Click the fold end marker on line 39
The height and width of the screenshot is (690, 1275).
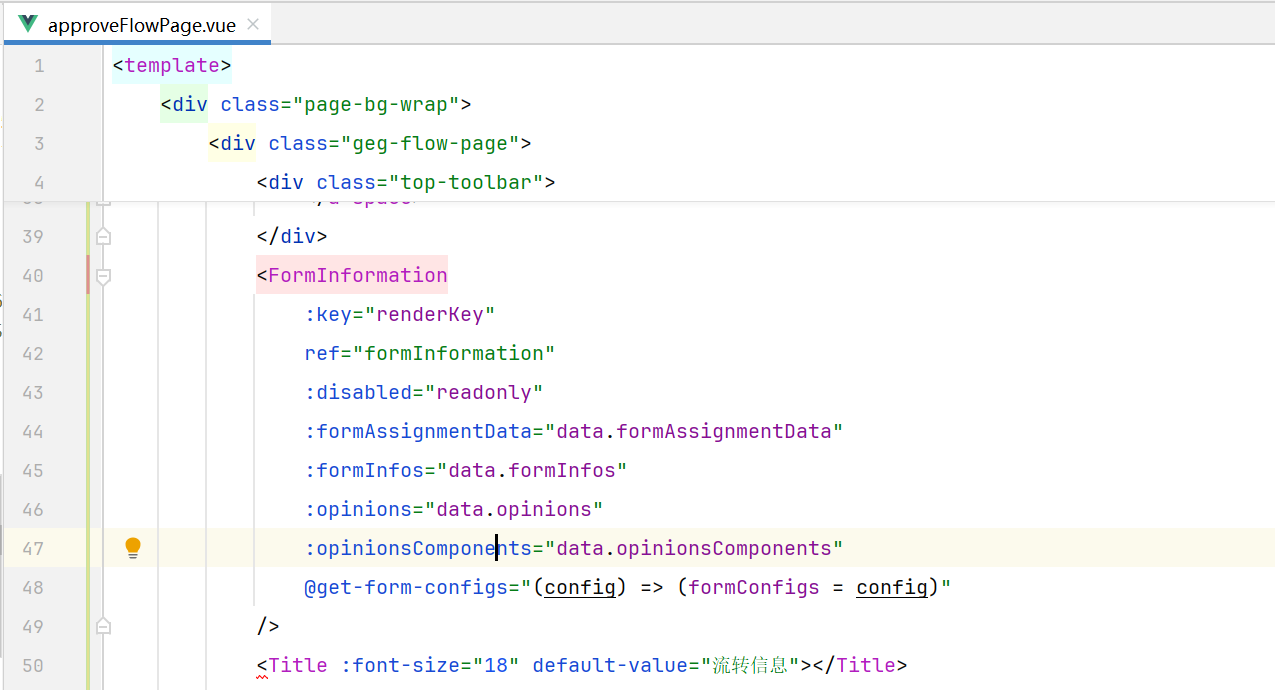[x=103, y=237]
